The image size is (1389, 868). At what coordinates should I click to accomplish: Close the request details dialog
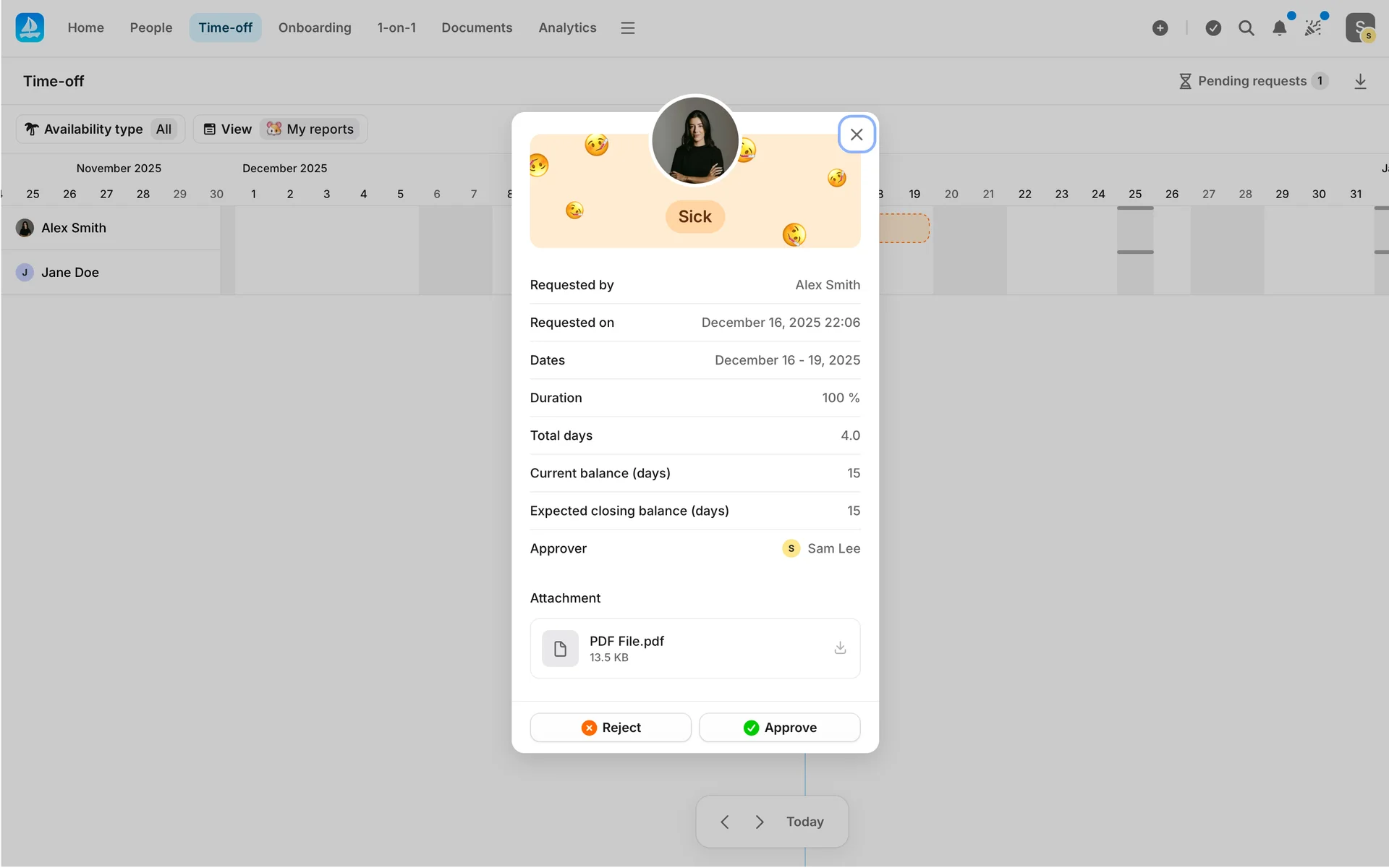pos(857,135)
